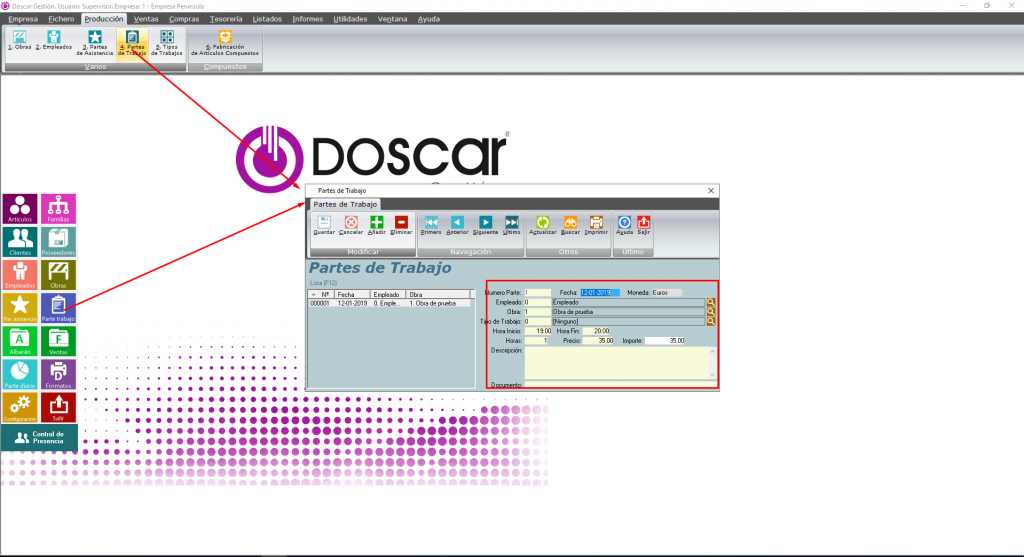Open Obras in the Producción ribbon
This screenshot has width=1024, height=557.
click(20, 41)
